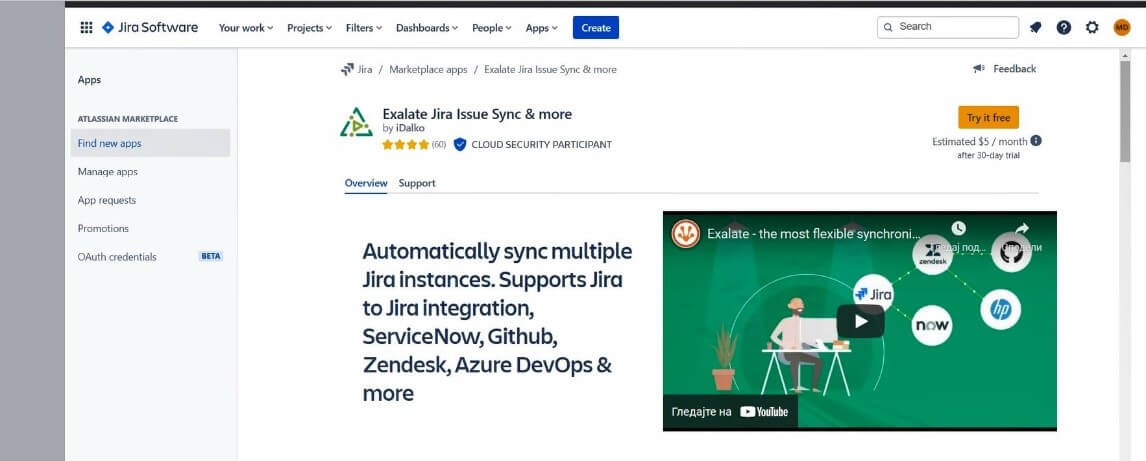The width and height of the screenshot is (1146, 461).
Task: Click the (60) reviews count
Action: (x=439, y=145)
